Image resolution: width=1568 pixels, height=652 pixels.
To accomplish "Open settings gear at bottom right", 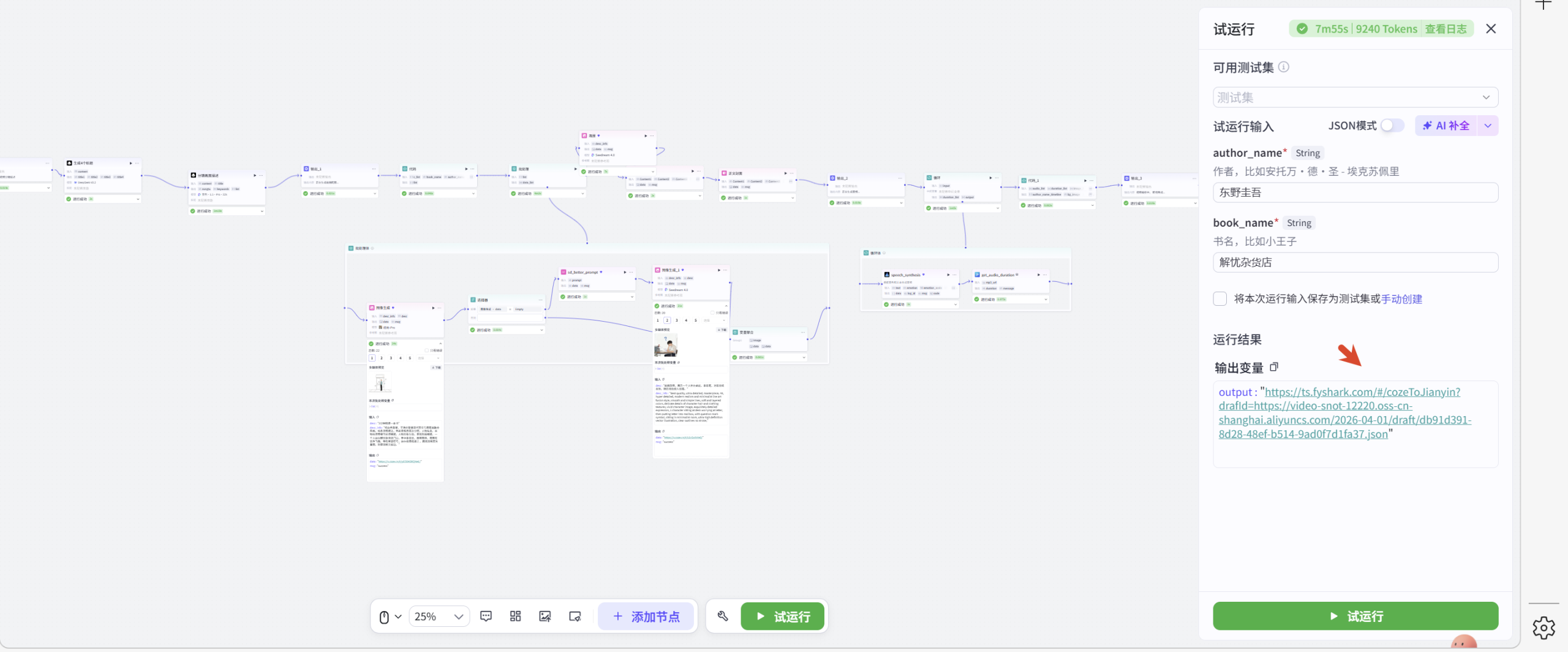I will tap(1543, 627).
